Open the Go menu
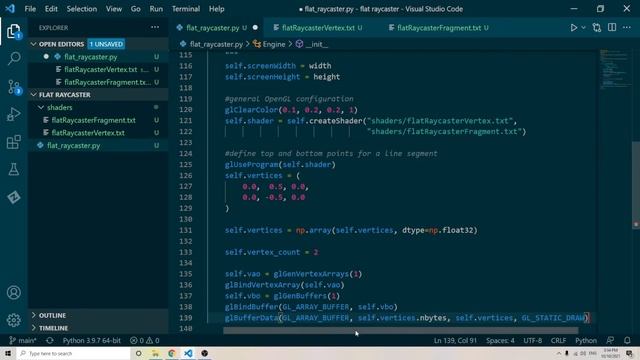This screenshot has height=360, width=640. coord(136,9)
